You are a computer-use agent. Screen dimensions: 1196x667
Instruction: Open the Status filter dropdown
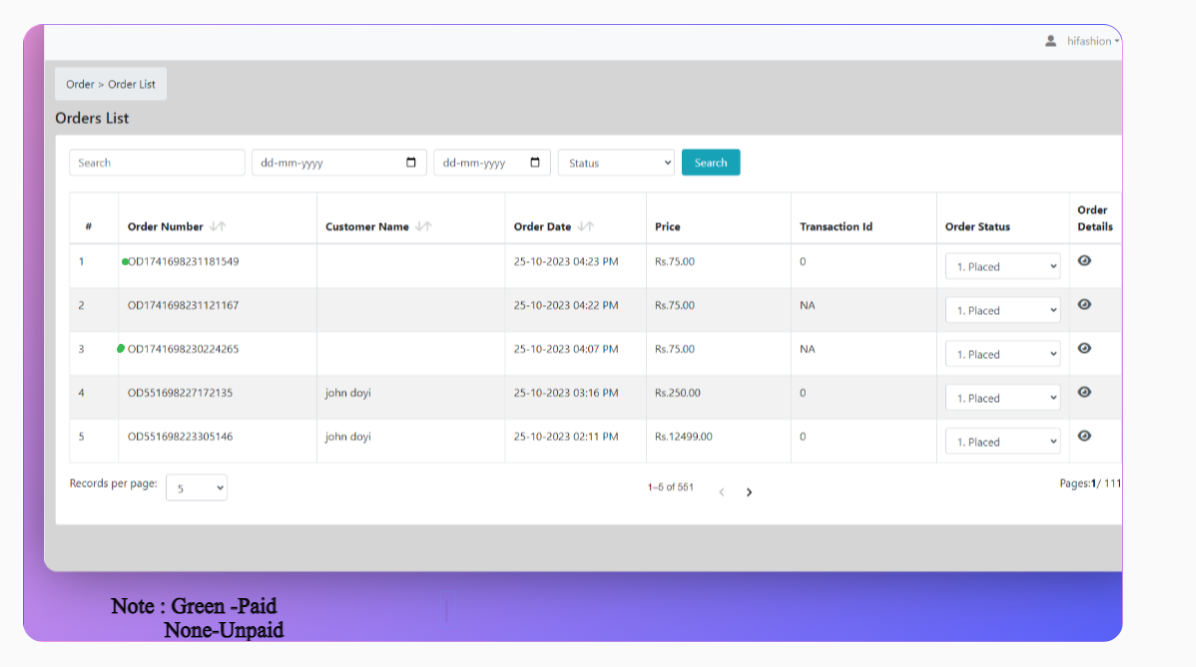pos(616,163)
